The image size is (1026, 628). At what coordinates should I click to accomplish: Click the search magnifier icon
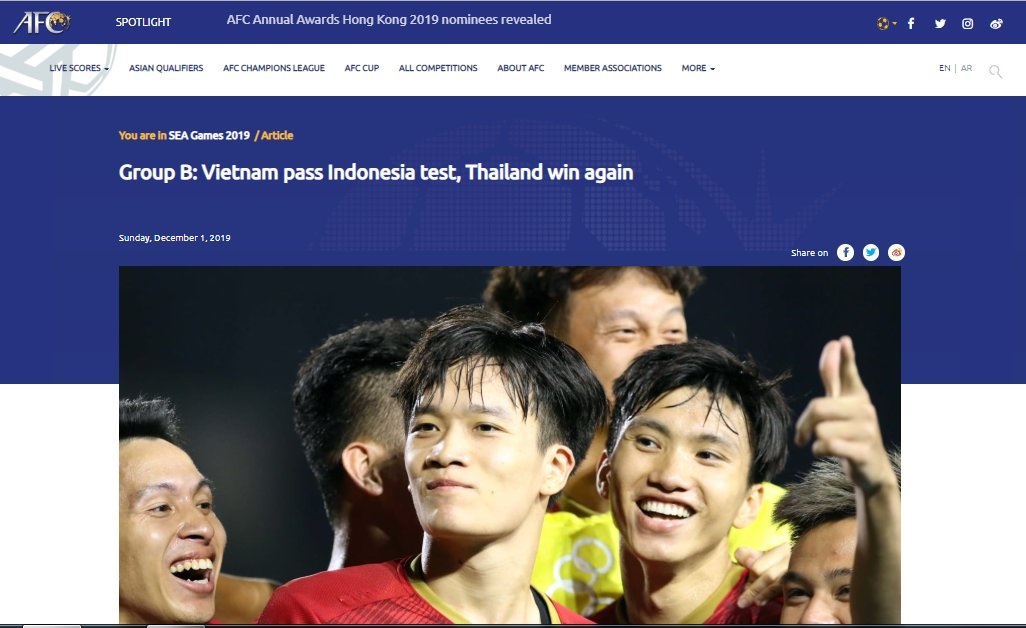coord(995,71)
